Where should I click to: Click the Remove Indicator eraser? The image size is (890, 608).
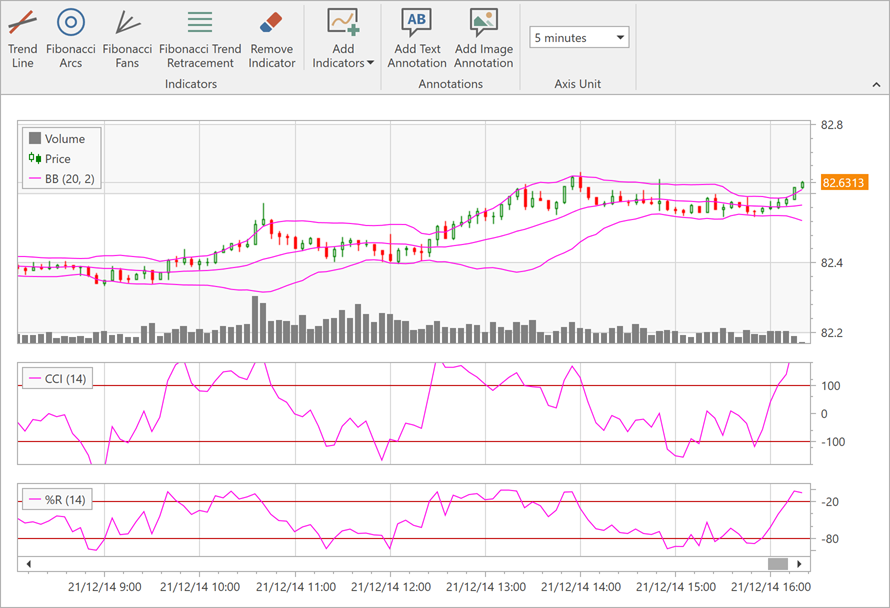pos(271,39)
